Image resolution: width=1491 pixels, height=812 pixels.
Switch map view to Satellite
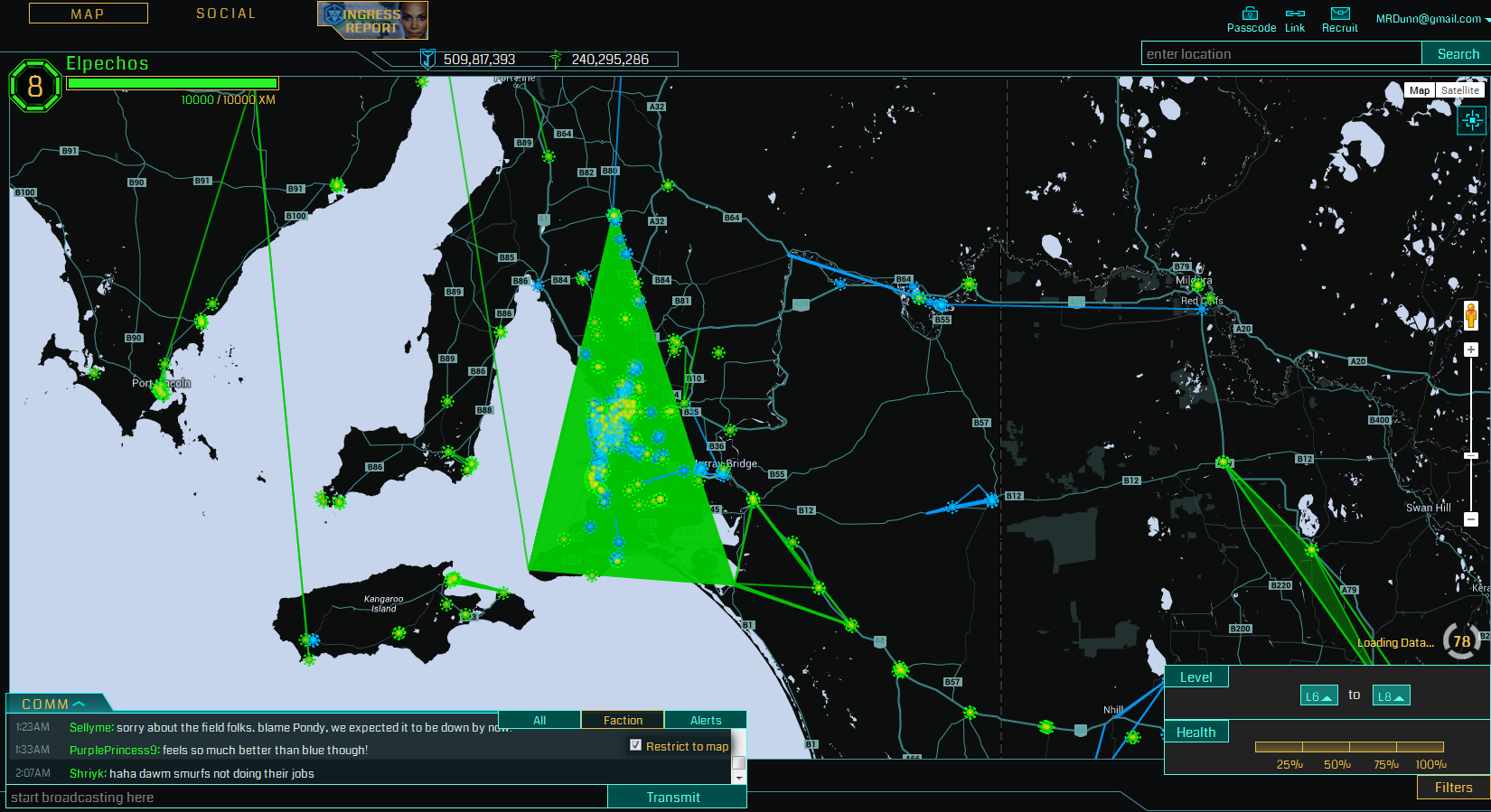click(x=1460, y=90)
